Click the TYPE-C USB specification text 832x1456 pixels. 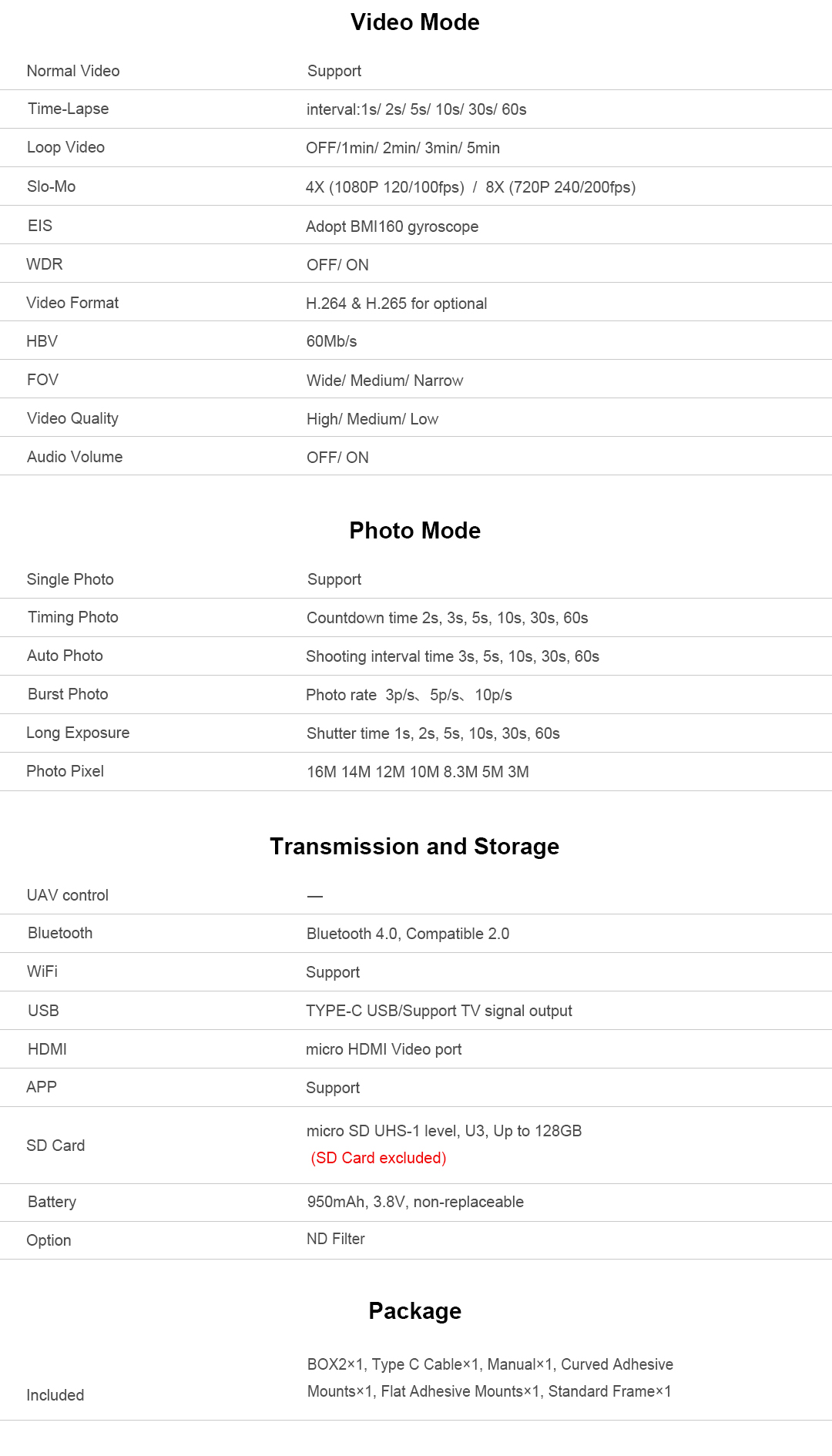click(x=439, y=1011)
